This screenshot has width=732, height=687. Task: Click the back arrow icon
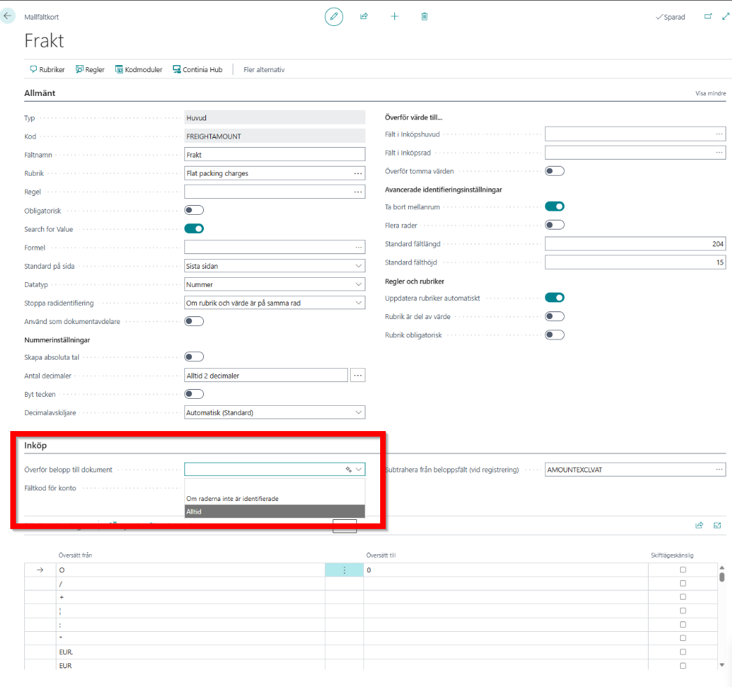10,17
